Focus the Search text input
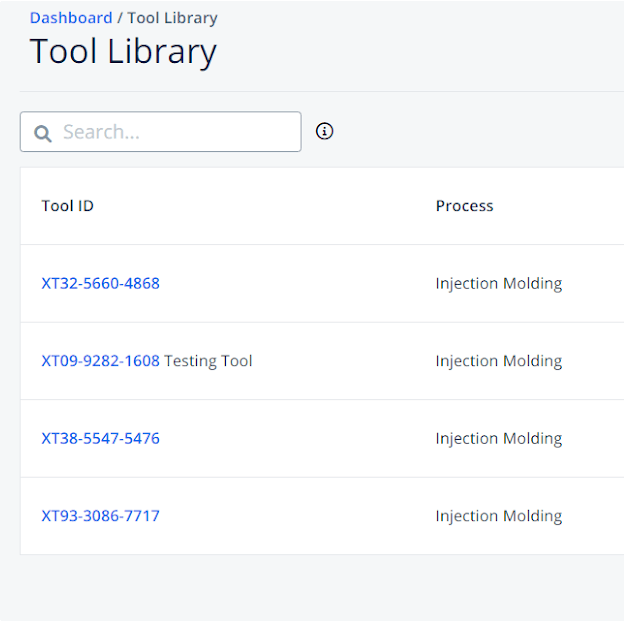Viewport: 624px width, 624px height. [175, 132]
